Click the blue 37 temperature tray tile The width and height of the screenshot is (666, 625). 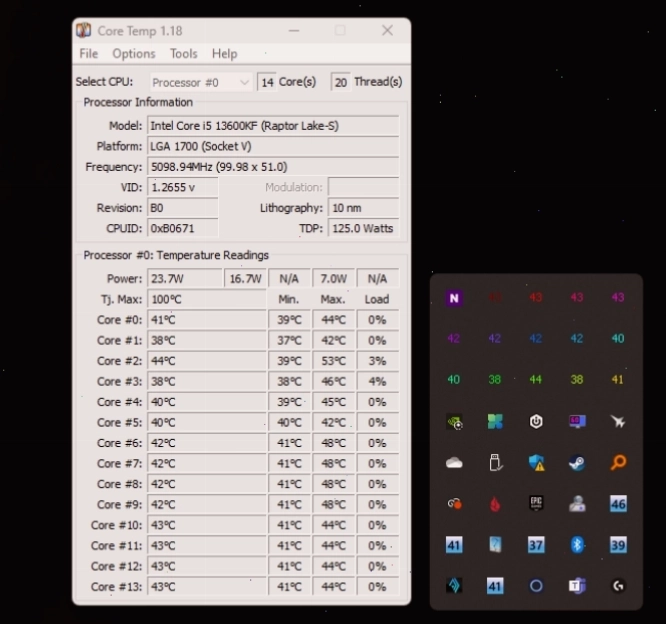[536, 545]
